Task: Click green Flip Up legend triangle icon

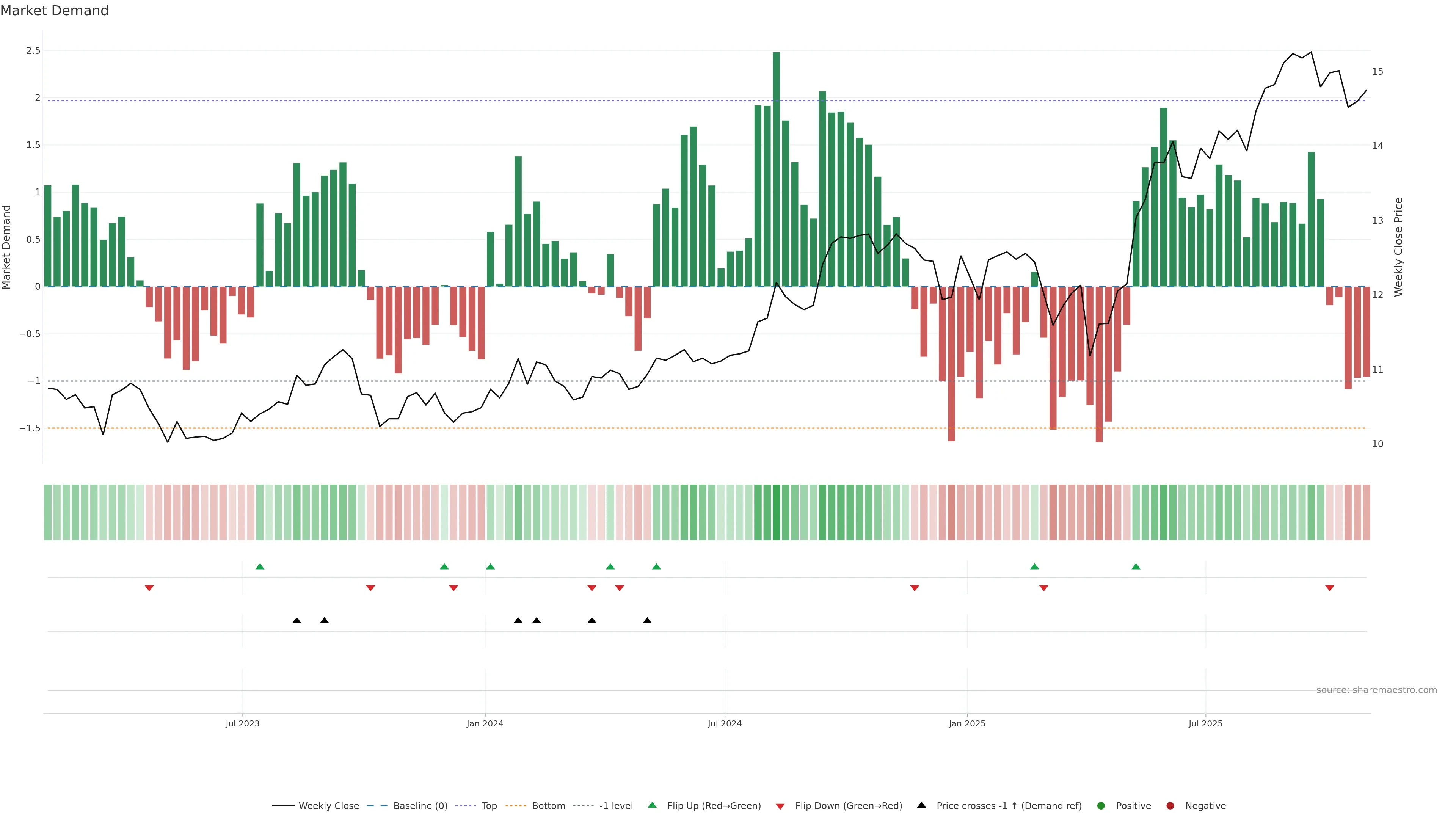Action: click(652, 805)
